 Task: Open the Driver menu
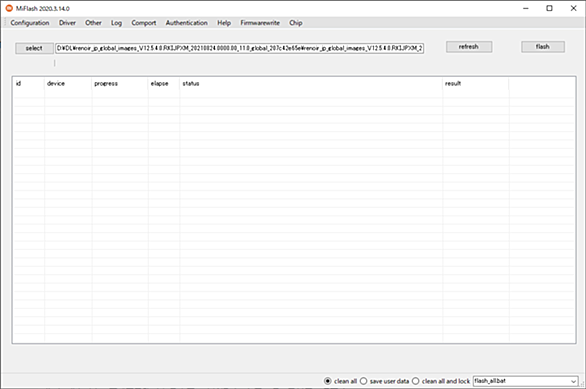point(67,23)
